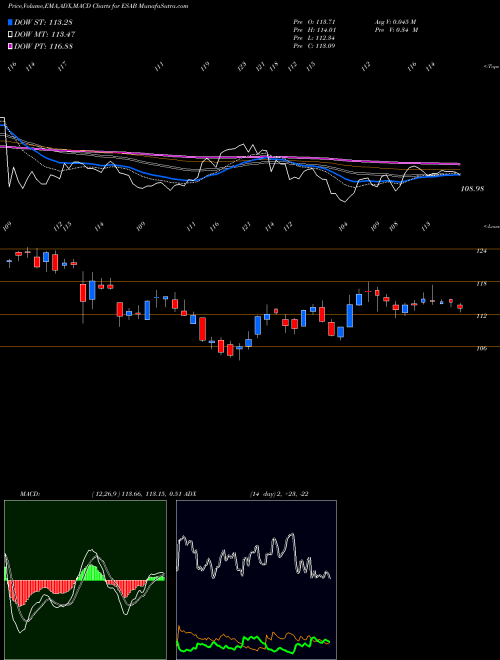Select the 'DOW MT: 113.47' legend label
This screenshot has width=500, height=660.
(44, 35)
